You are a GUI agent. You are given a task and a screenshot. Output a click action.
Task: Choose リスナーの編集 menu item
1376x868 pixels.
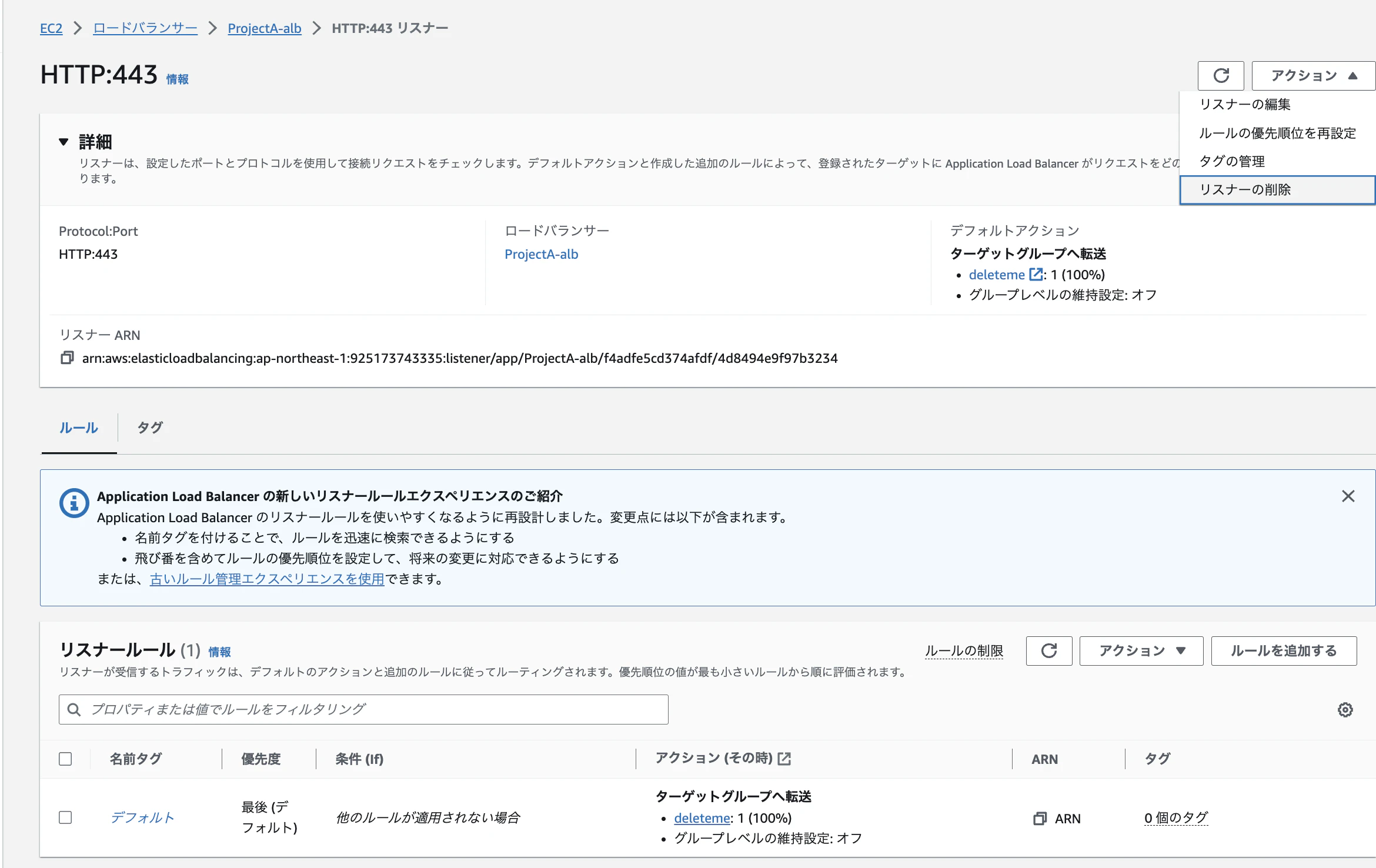coord(1245,105)
